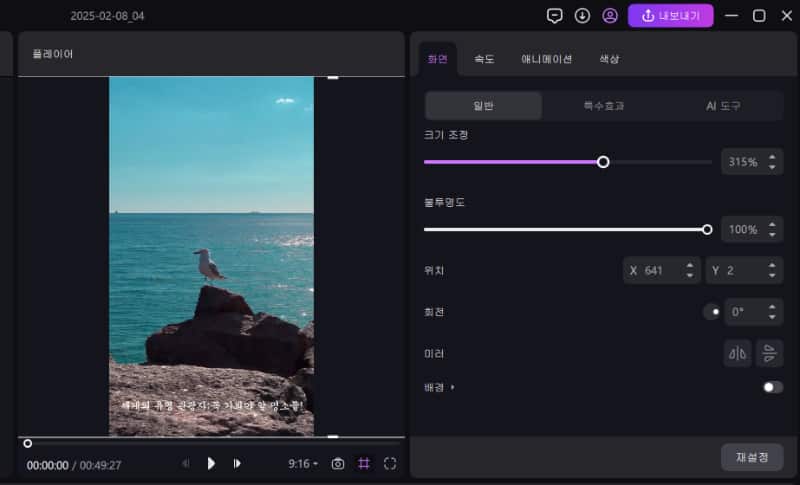Click the playhead marker on the scrubber
The image size is (800, 485).
(x=28, y=444)
